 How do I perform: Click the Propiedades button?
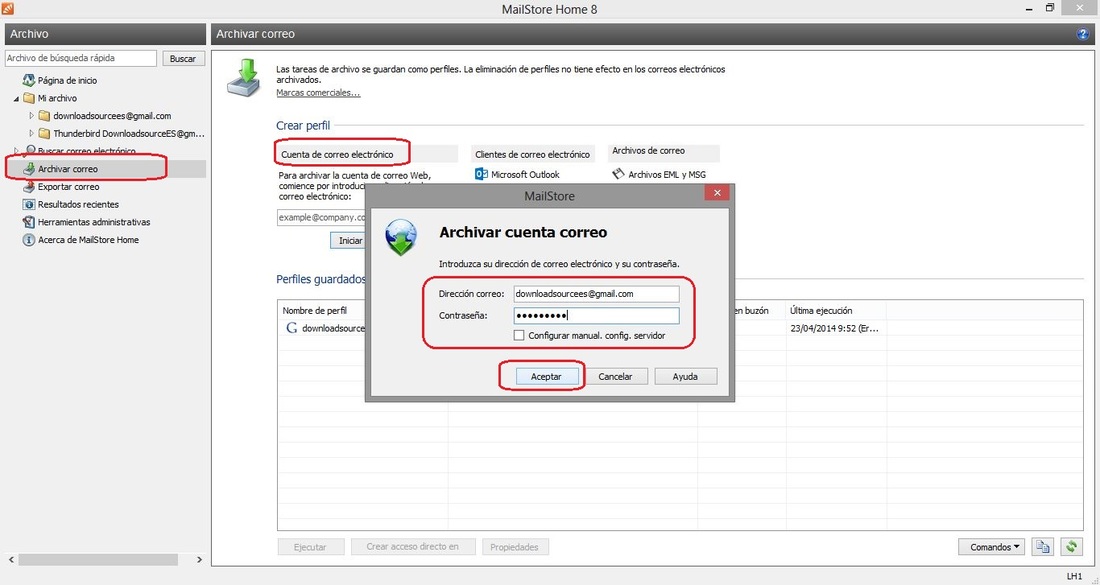[x=514, y=547]
